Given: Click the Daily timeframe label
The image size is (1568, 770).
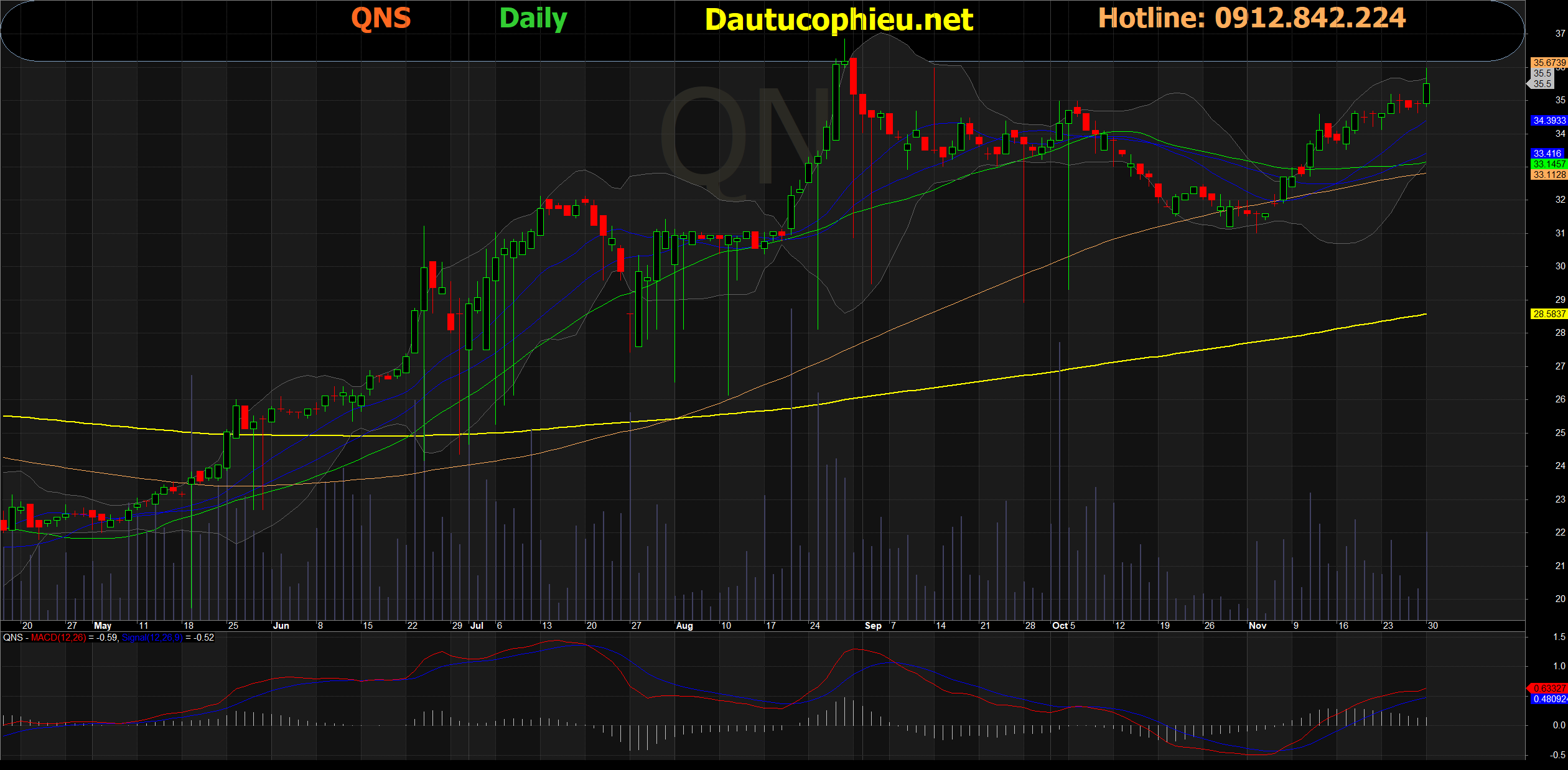Looking at the screenshot, I should coord(533,19).
